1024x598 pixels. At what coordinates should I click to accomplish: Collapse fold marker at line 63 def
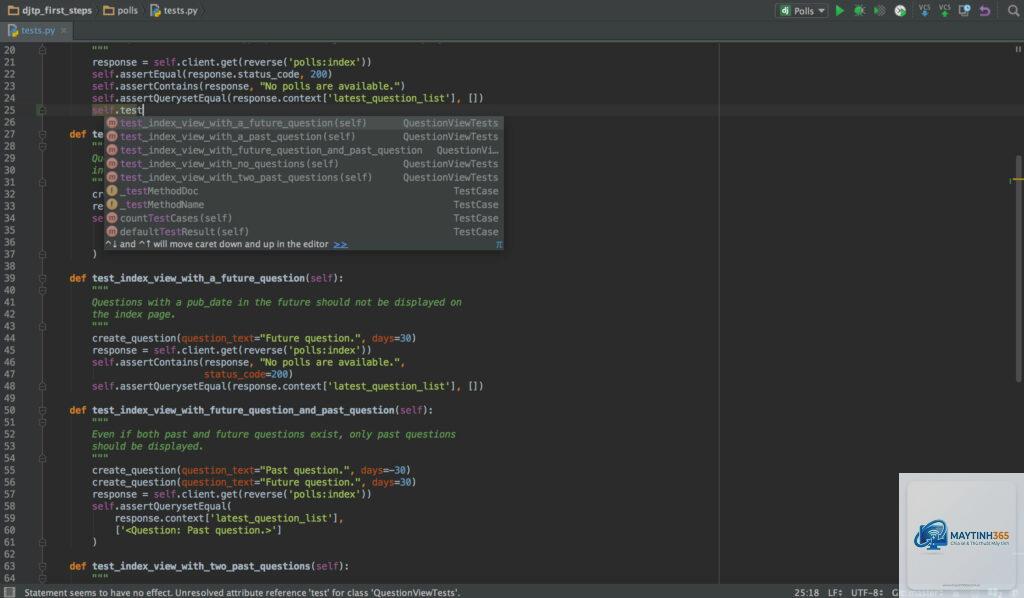point(42,566)
